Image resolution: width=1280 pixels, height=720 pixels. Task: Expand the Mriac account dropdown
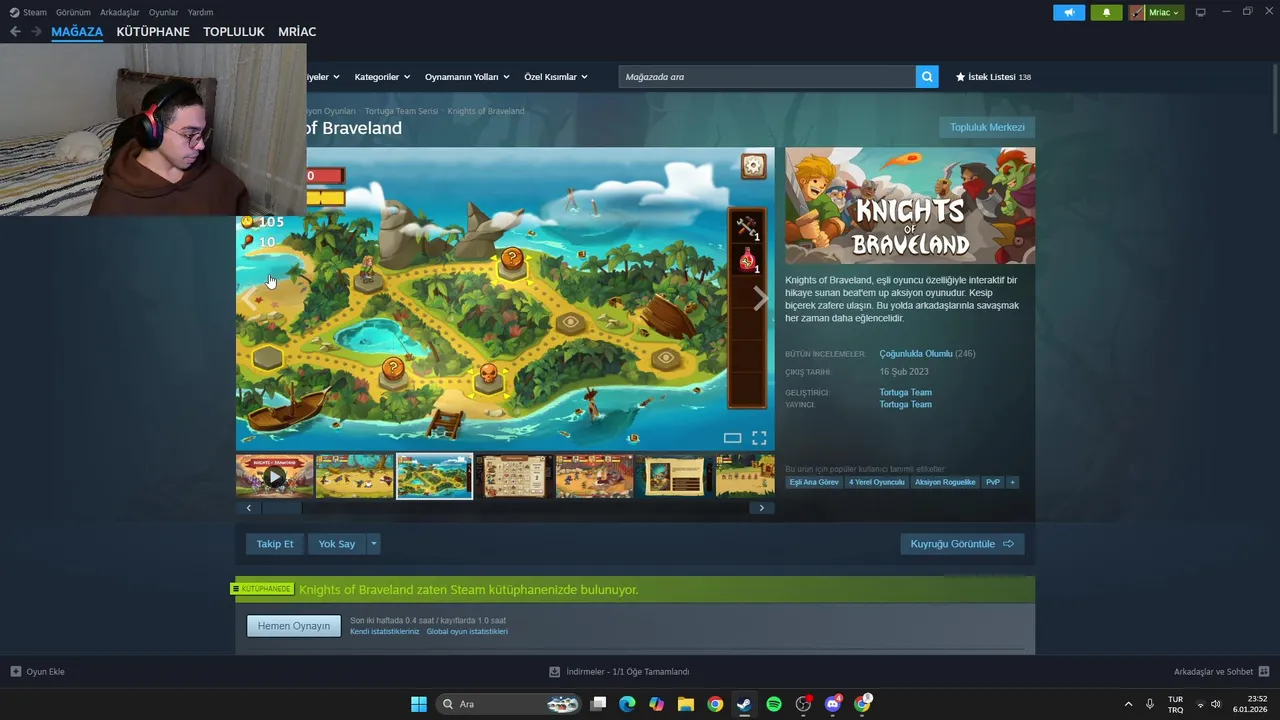1156,13
